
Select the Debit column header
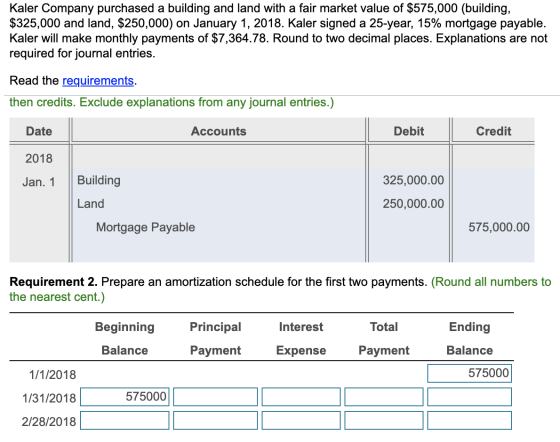click(x=409, y=131)
